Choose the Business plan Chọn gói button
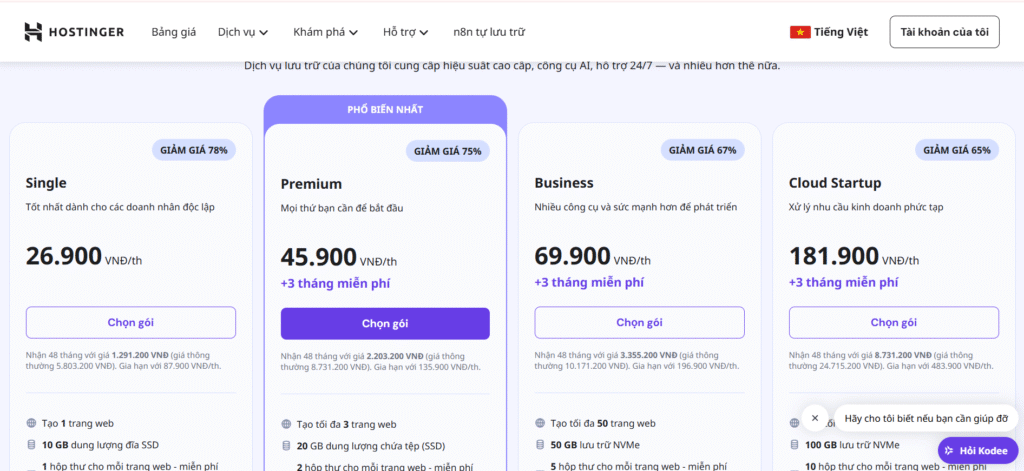This screenshot has width=1024, height=471. tap(639, 322)
